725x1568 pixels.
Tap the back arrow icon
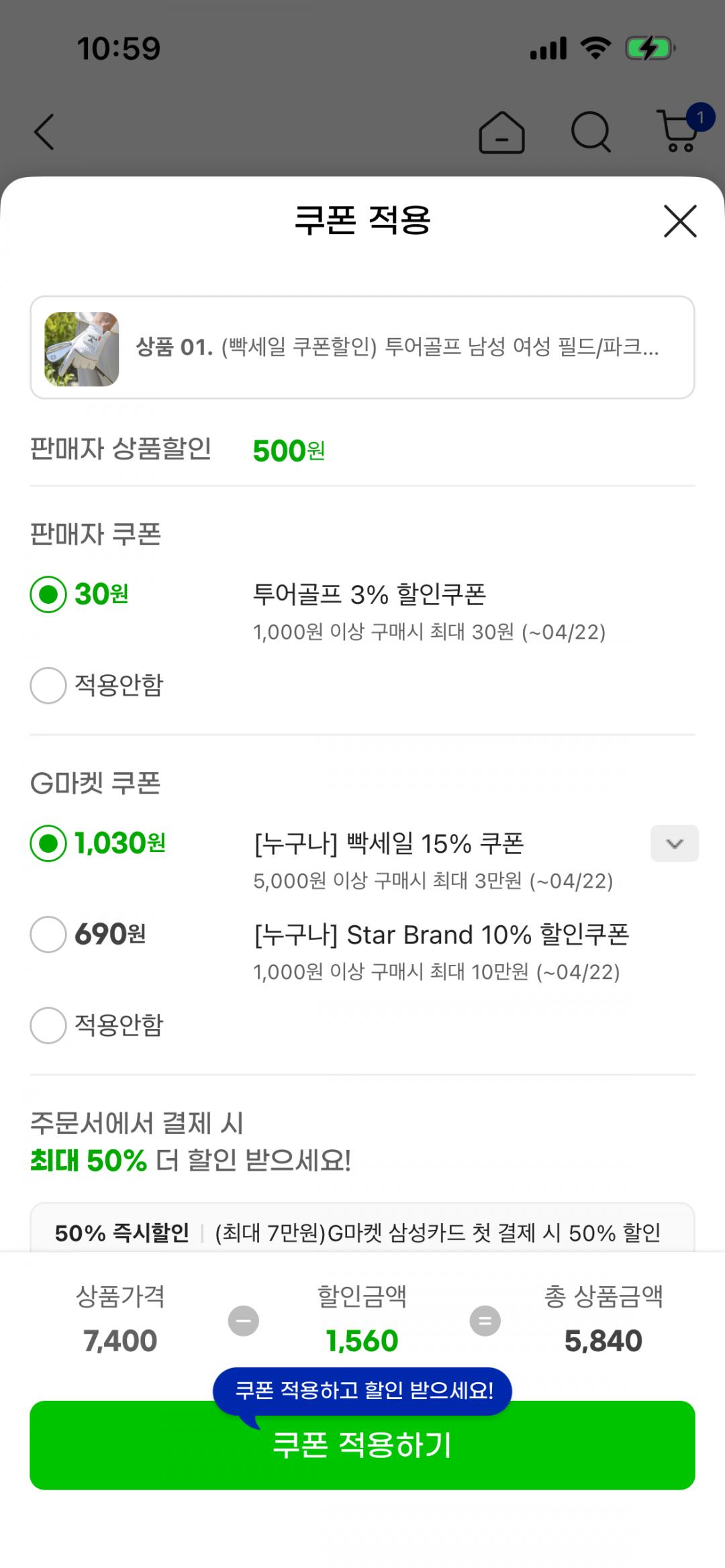pos(44,132)
